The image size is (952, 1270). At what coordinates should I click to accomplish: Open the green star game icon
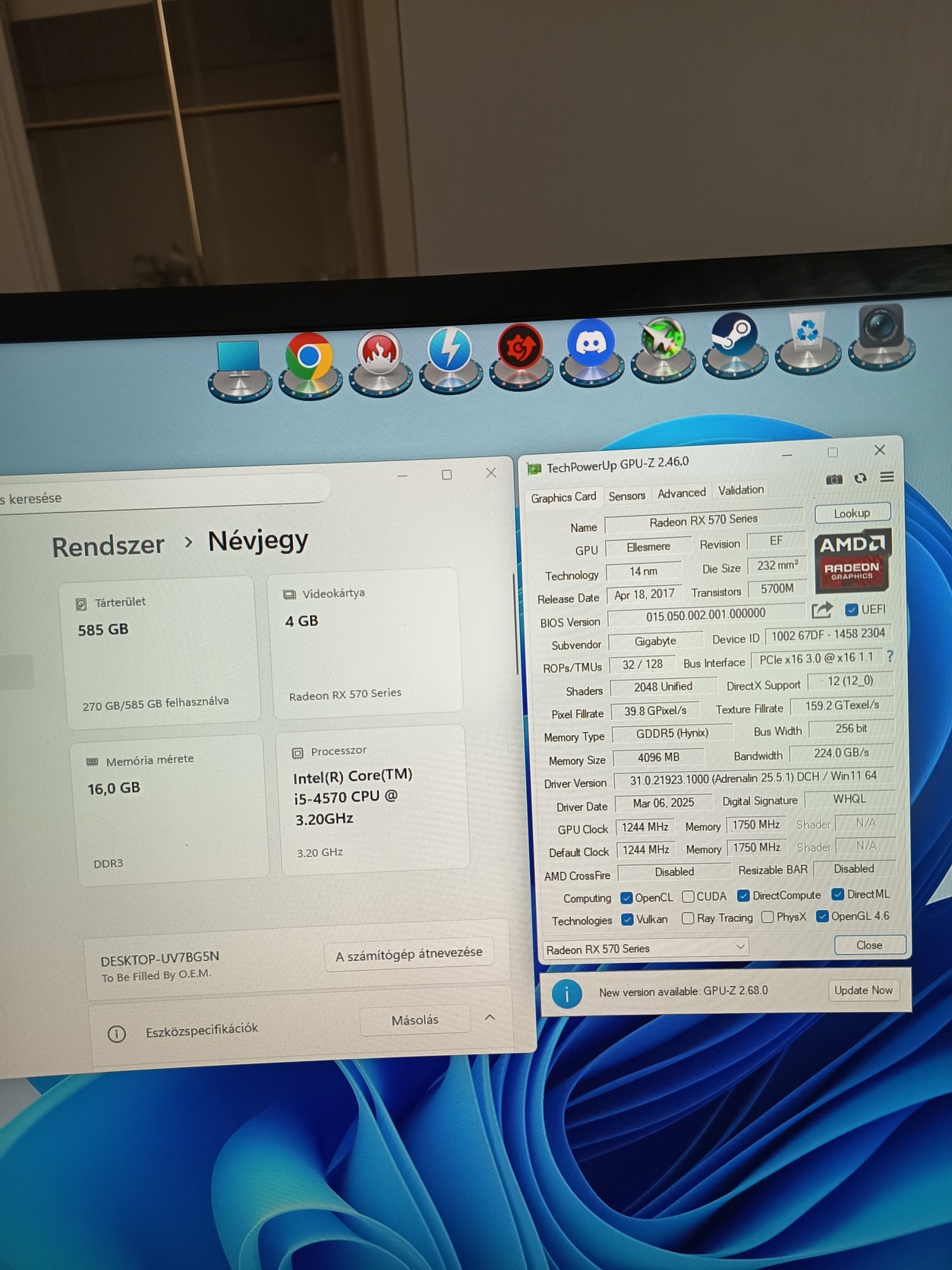pos(663,349)
